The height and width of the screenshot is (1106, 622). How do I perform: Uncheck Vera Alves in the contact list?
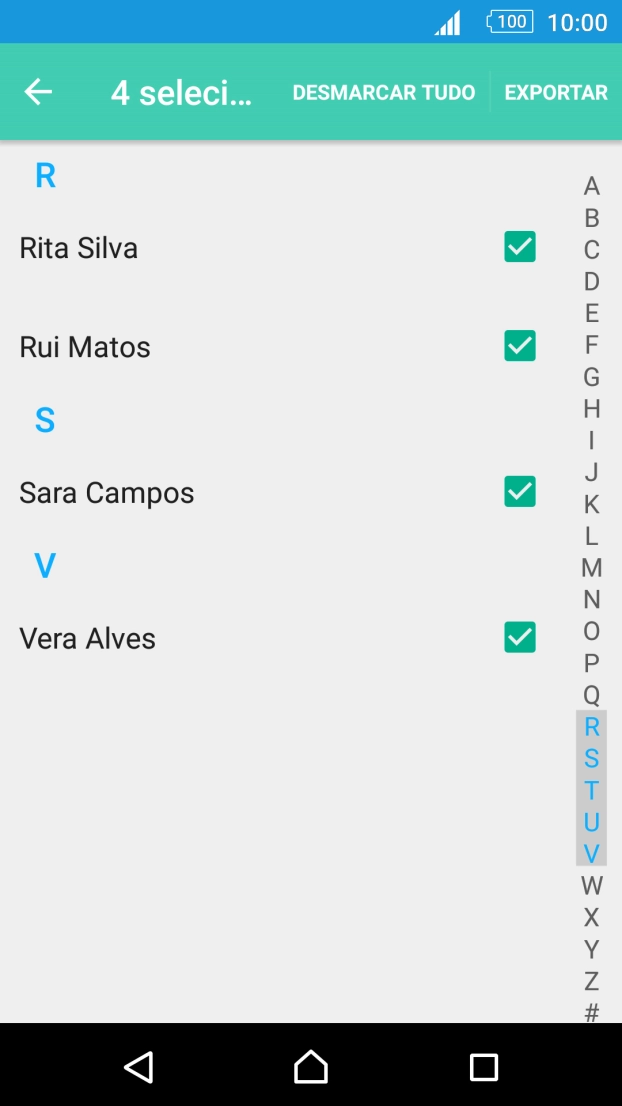pyautogui.click(x=518, y=637)
